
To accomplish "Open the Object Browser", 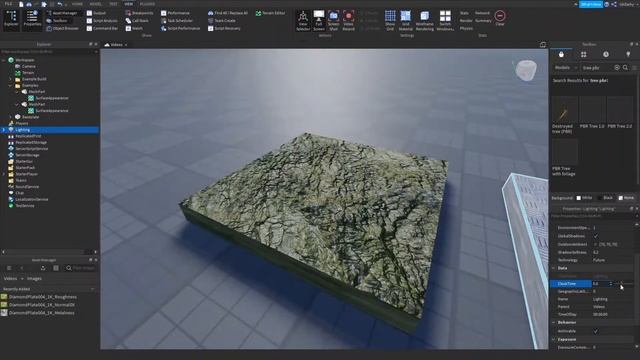I will pos(62,29).
